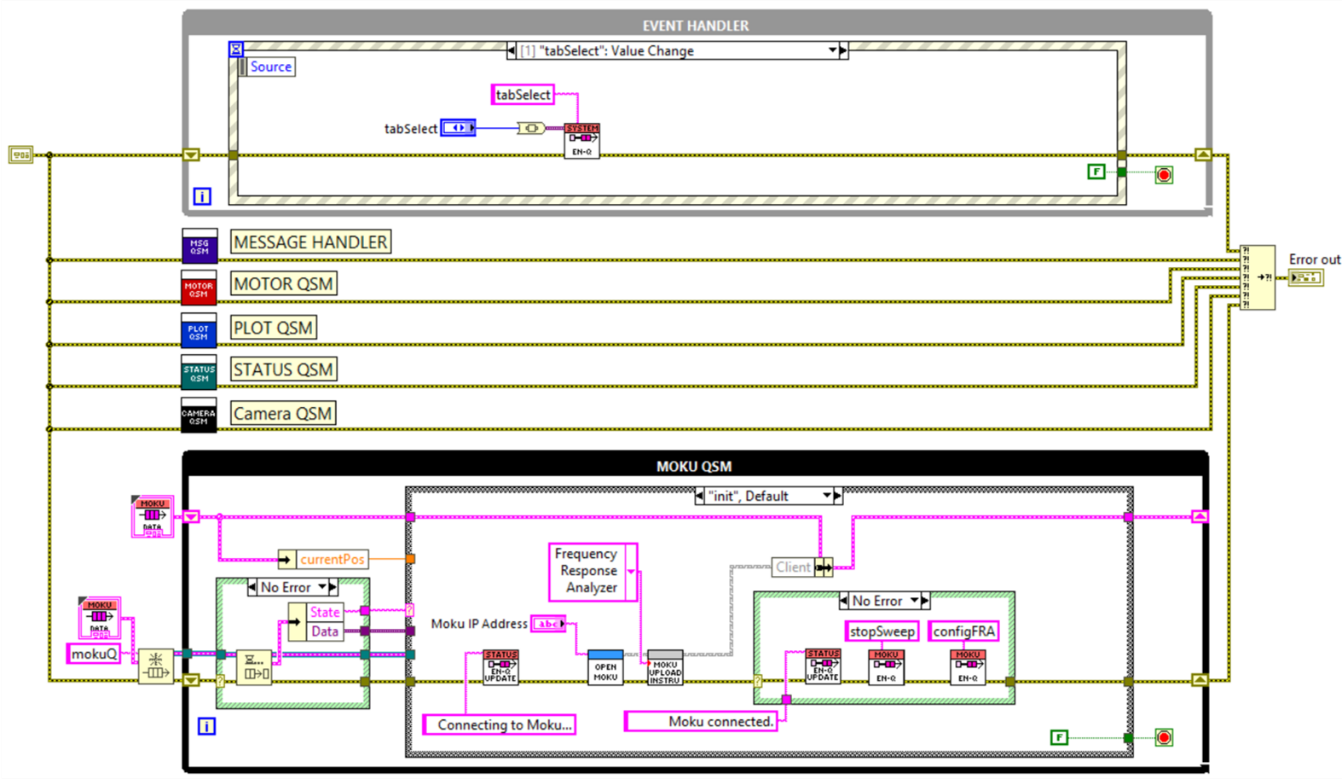
Task: Select the MOTOR QSM subVI icon
Action: (198, 288)
